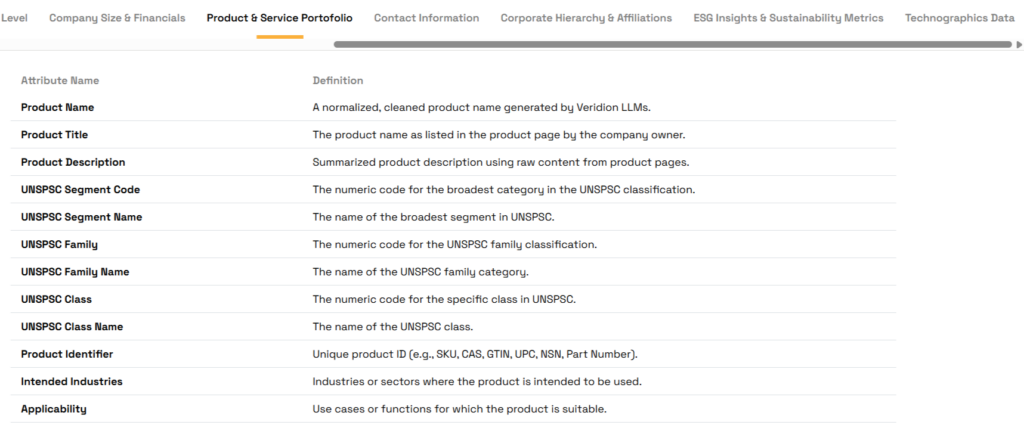Click the partially visible Level tab
Screen dimensions: 1024x425
pos(14,18)
